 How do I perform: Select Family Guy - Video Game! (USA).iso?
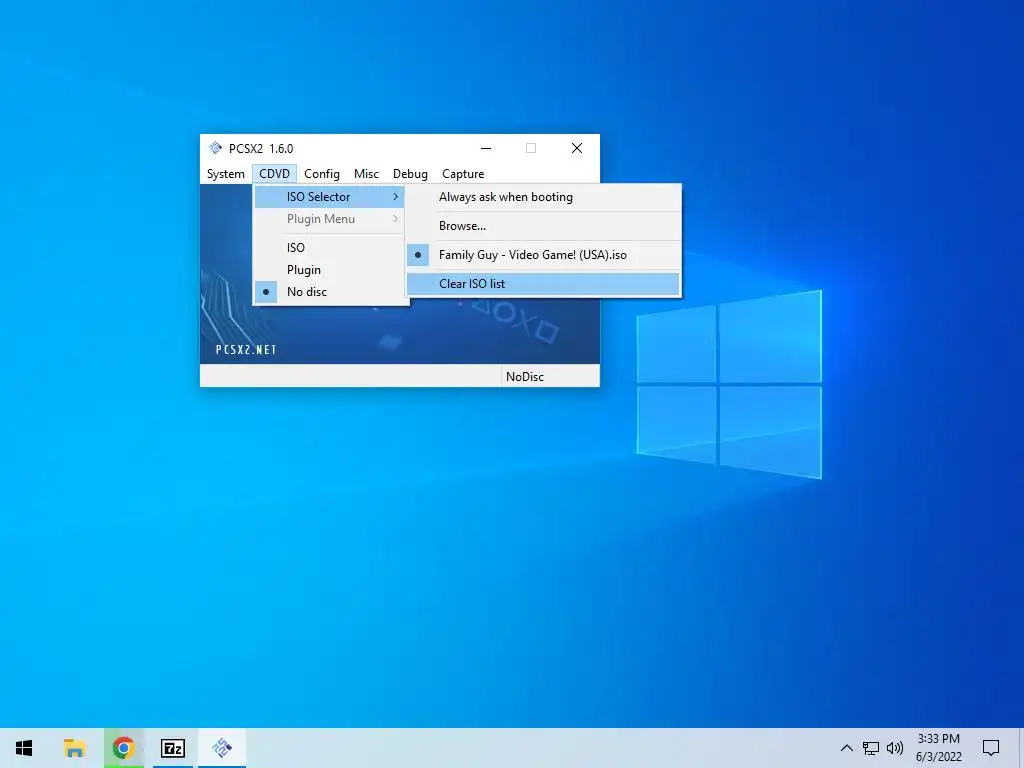[543, 255]
